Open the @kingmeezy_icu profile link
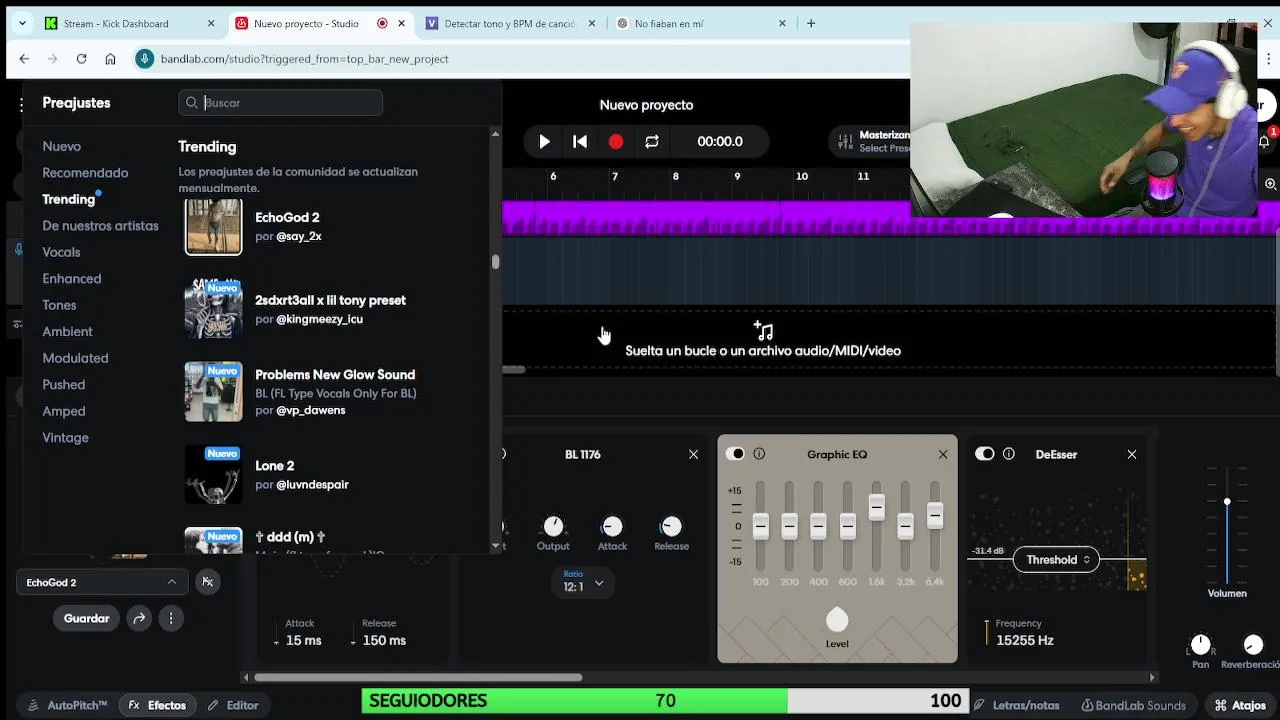The image size is (1280, 720). click(x=319, y=320)
